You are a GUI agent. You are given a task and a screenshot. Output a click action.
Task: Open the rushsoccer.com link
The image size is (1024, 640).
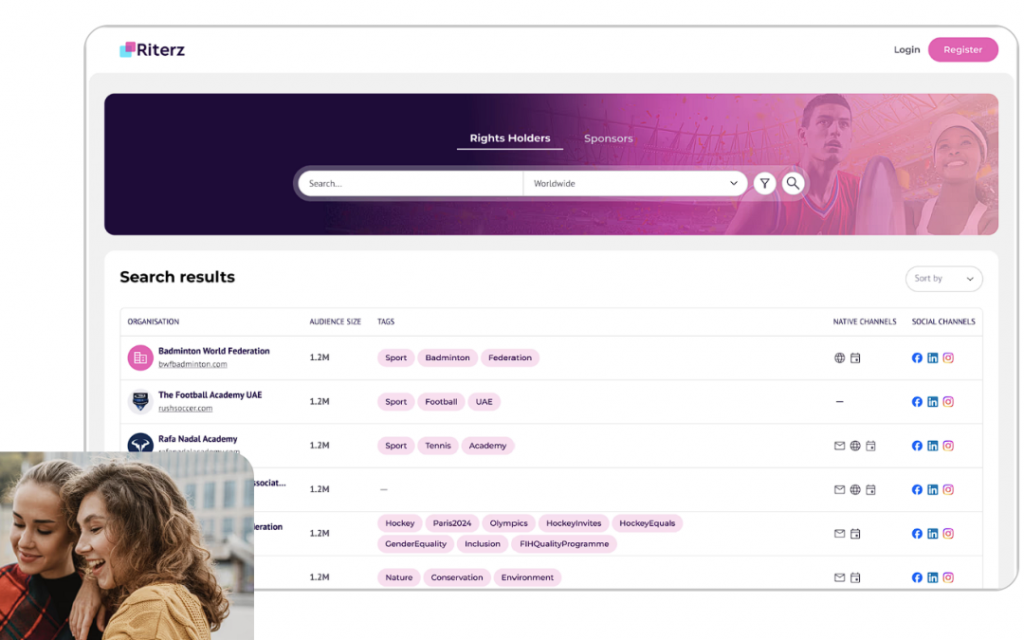185,408
